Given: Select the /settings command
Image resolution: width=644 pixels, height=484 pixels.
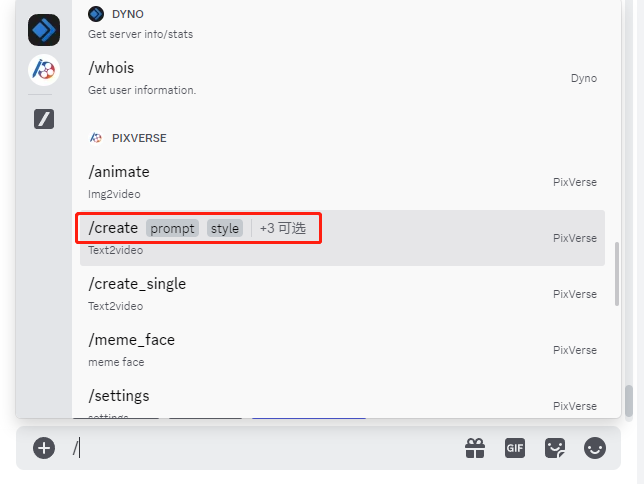Looking at the screenshot, I should 342,405.
